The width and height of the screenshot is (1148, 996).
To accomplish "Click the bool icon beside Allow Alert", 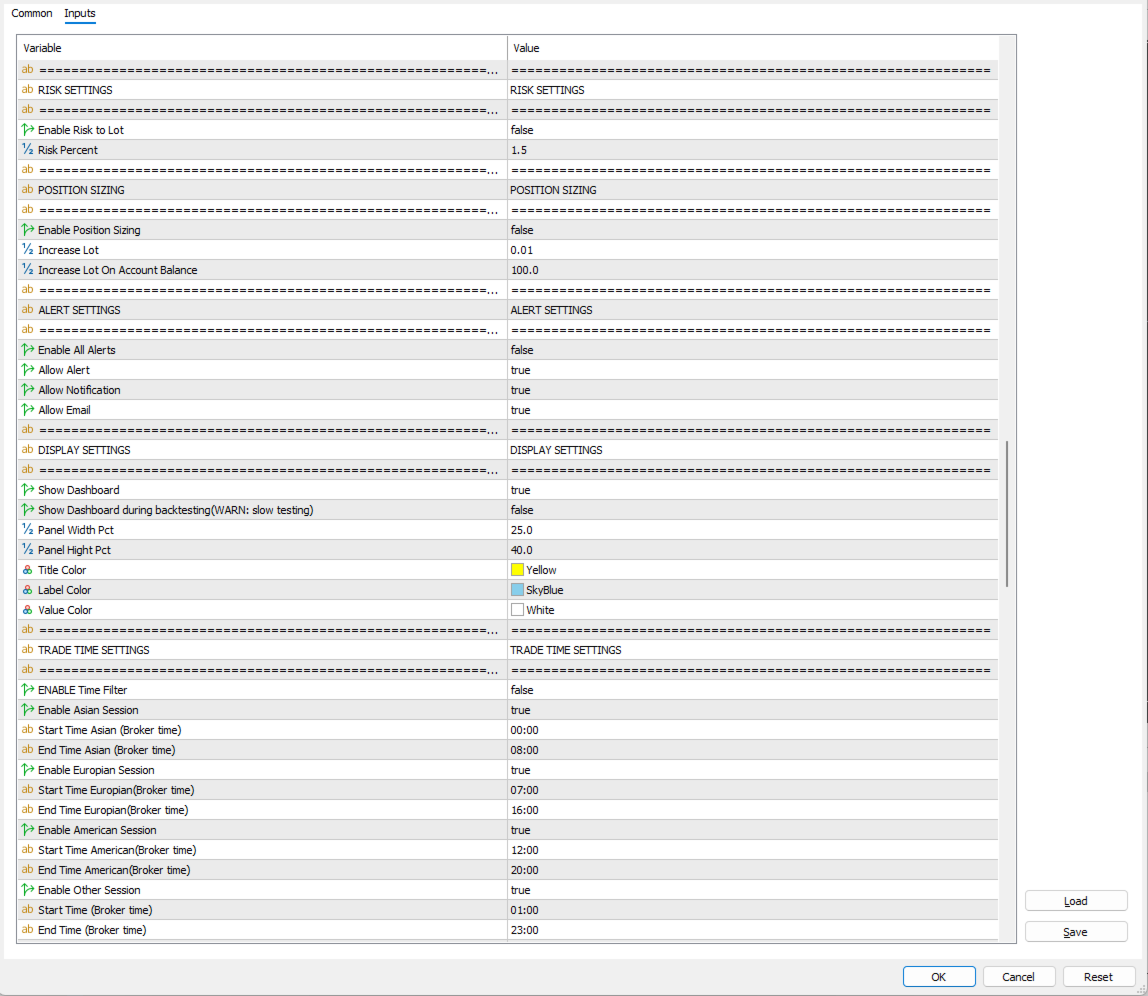I will coord(28,370).
